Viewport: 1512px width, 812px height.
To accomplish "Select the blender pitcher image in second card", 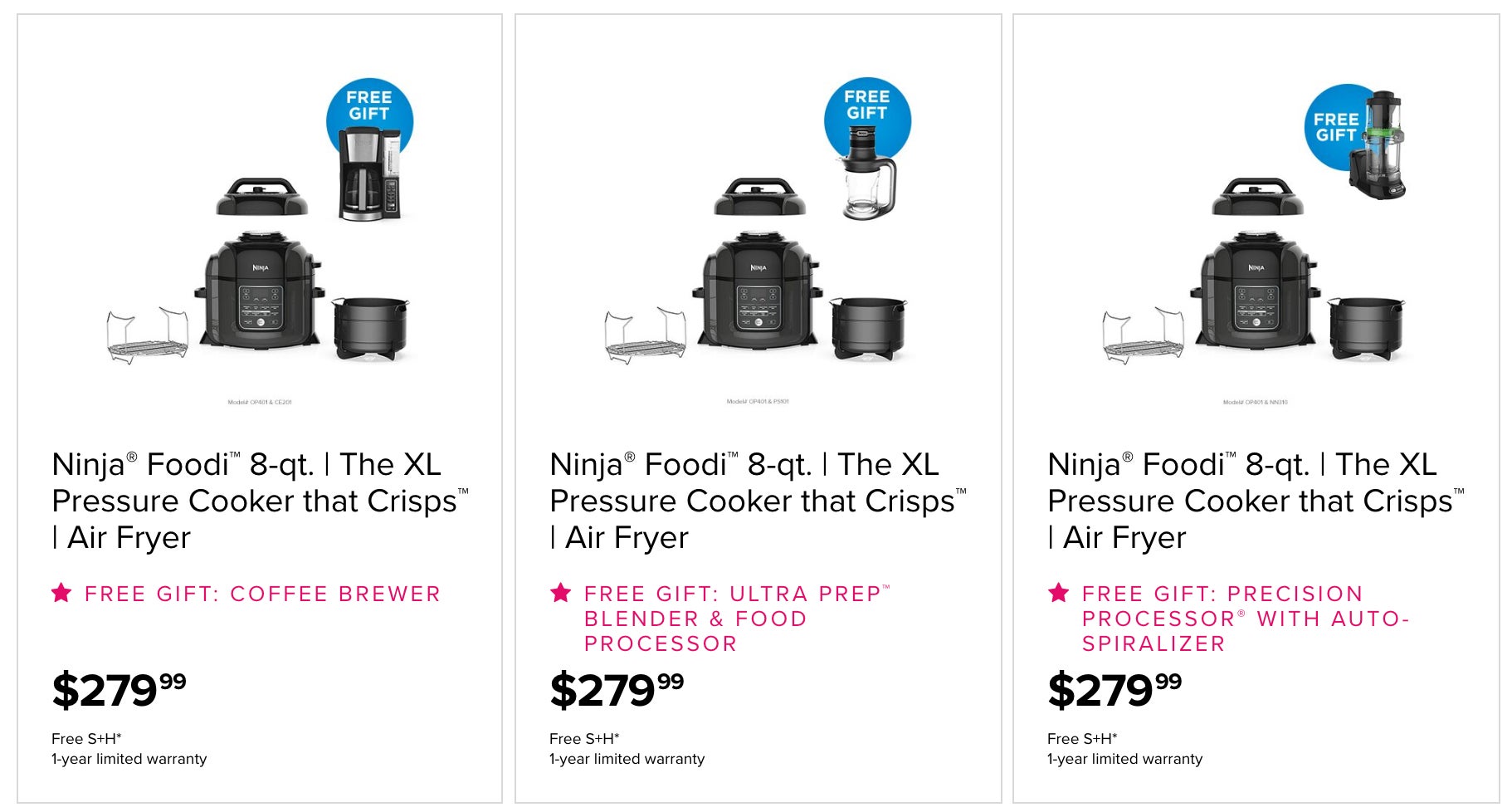I will click(868, 173).
